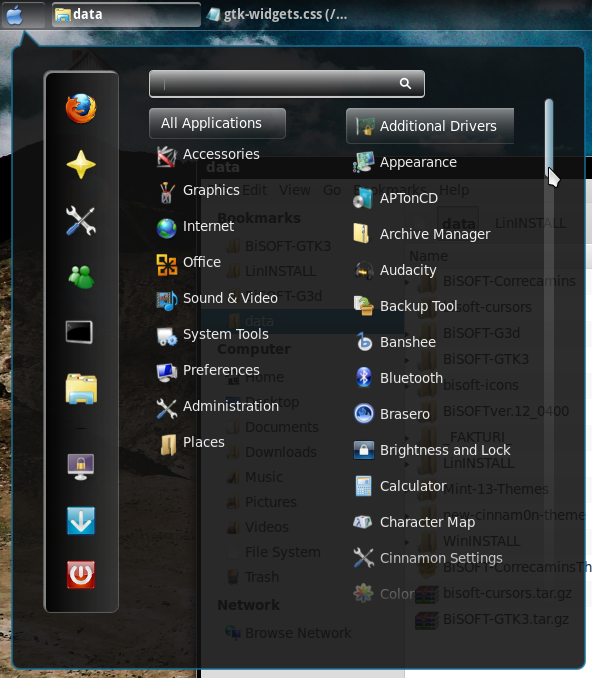Click the Preferences category icon
This screenshot has width=592, height=678.
tap(166, 372)
